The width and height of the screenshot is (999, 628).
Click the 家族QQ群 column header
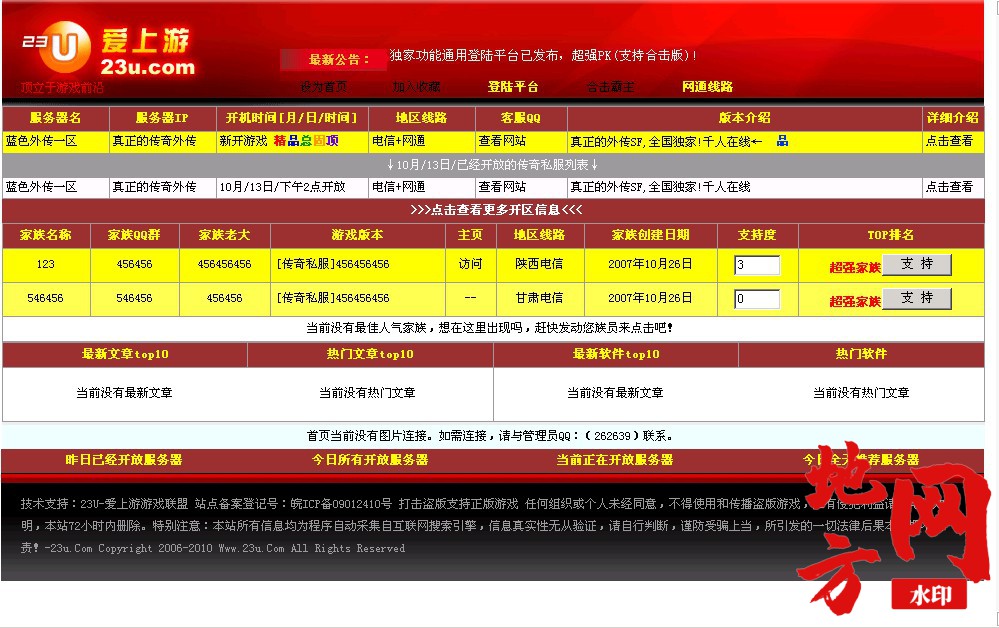[x=134, y=235]
